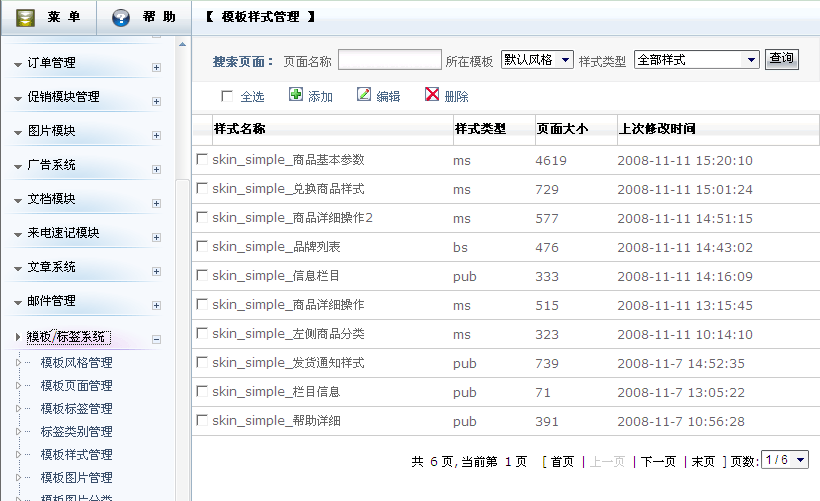The height and width of the screenshot is (501, 820).
Task: Check the skin_simple_商品详细操作 row
Action: point(202,304)
